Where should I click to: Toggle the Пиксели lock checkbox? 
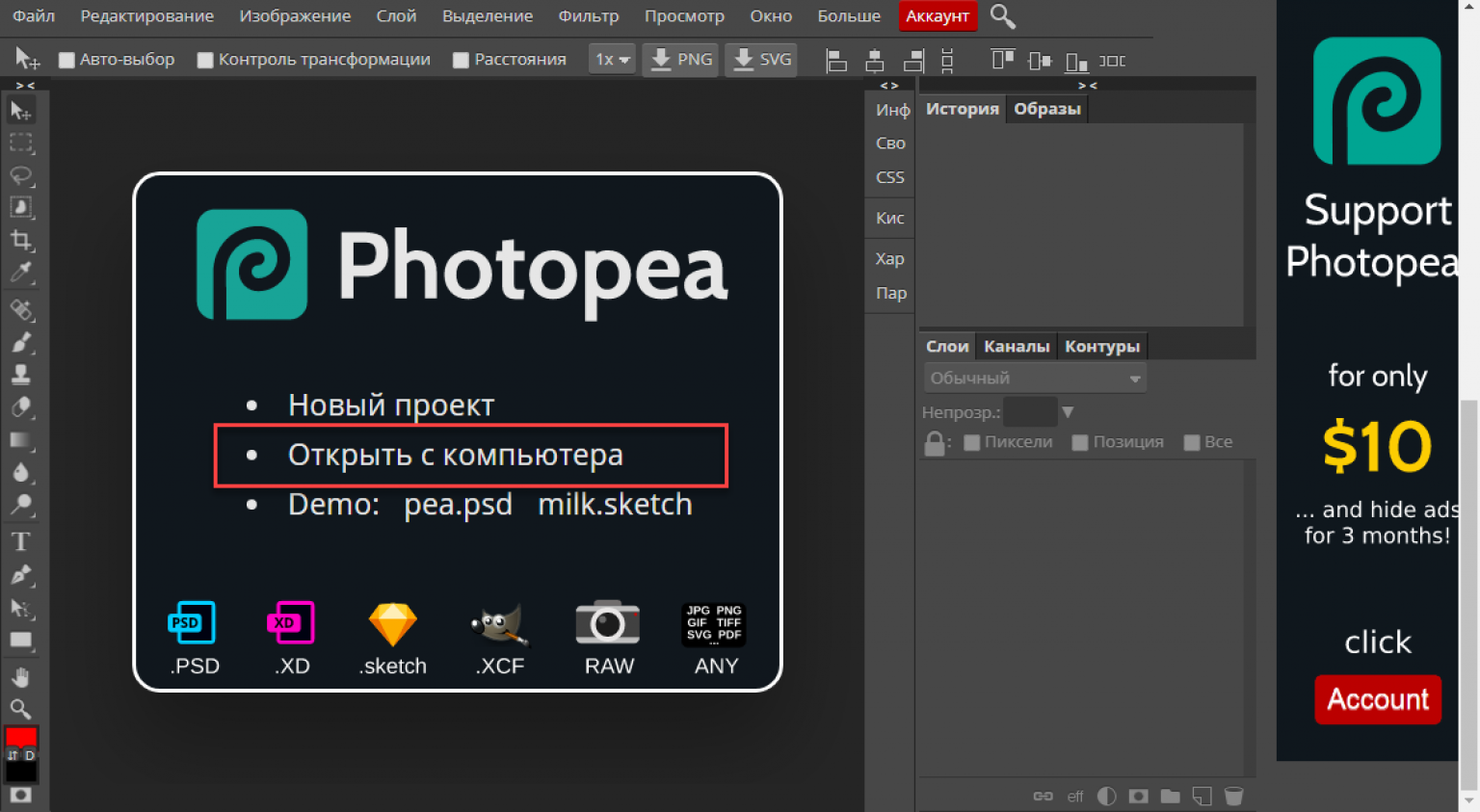point(972,442)
